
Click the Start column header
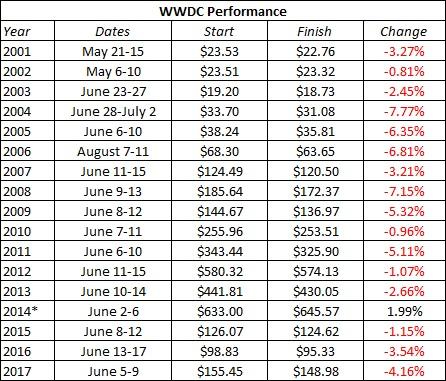(219, 31)
